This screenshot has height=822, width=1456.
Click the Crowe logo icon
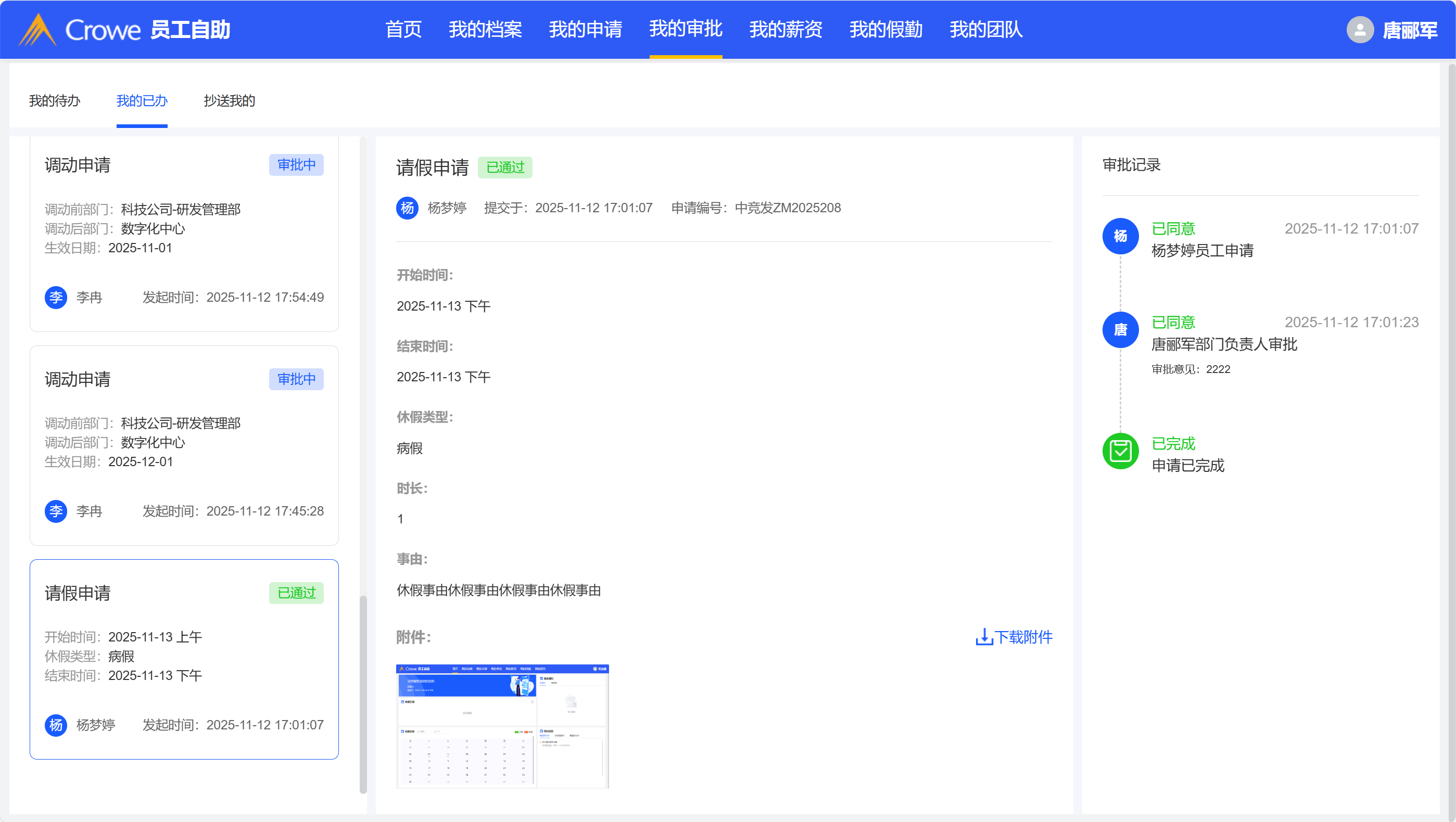(37, 29)
